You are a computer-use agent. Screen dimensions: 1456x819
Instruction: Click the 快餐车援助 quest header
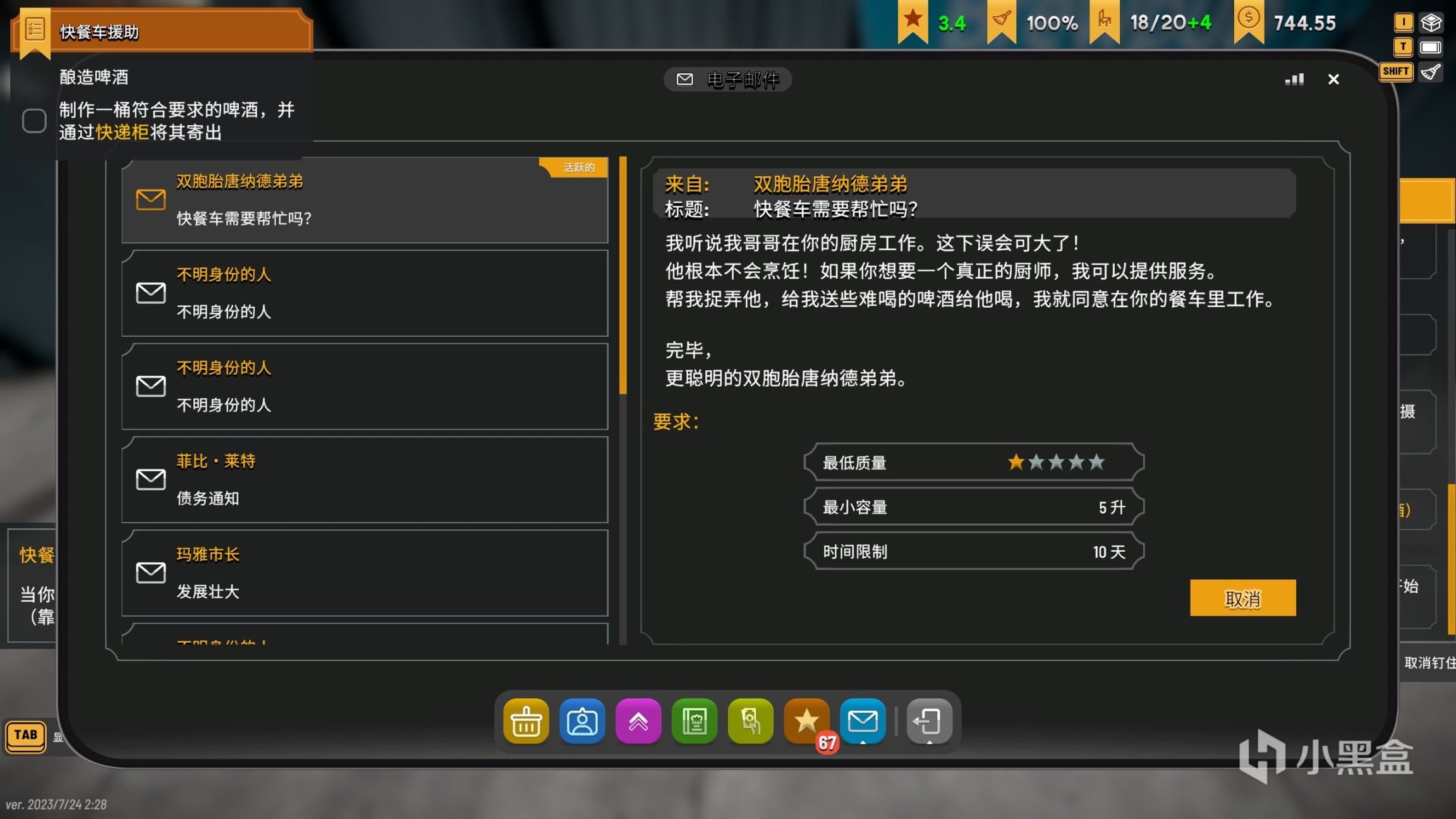tap(162, 30)
